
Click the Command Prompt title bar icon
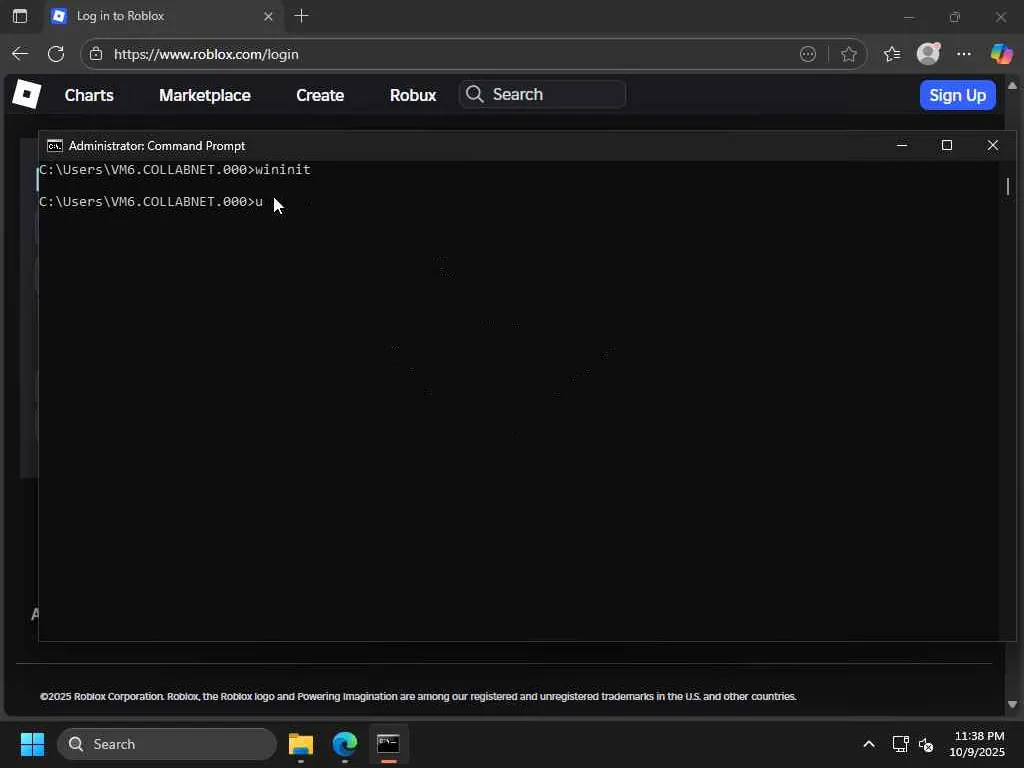(x=55, y=146)
